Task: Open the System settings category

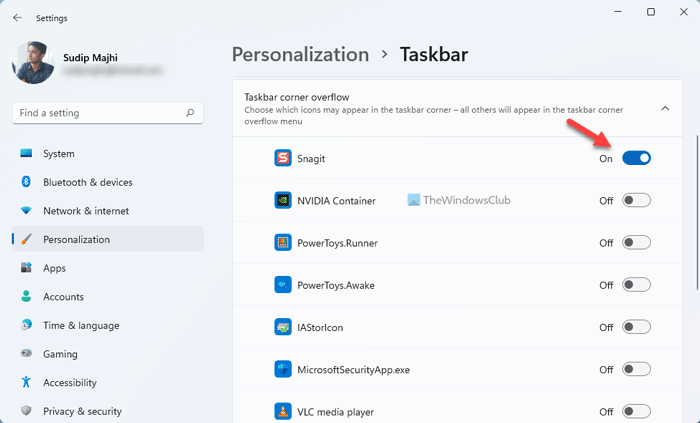Action: [x=108, y=153]
